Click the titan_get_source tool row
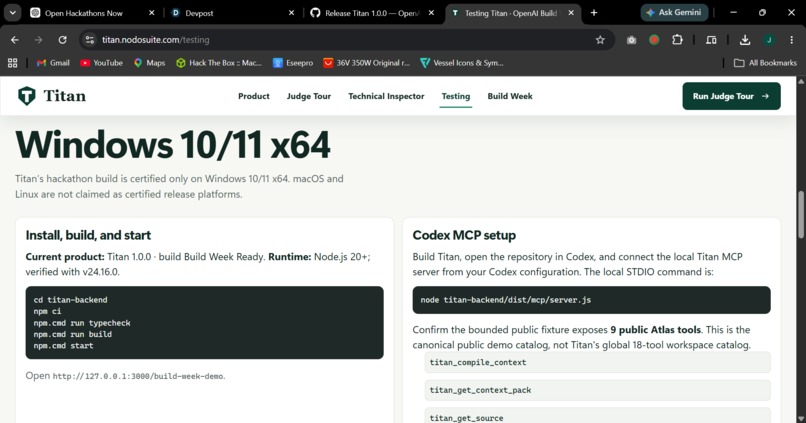The width and height of the screenshot is (806, 423). point(597,416)
